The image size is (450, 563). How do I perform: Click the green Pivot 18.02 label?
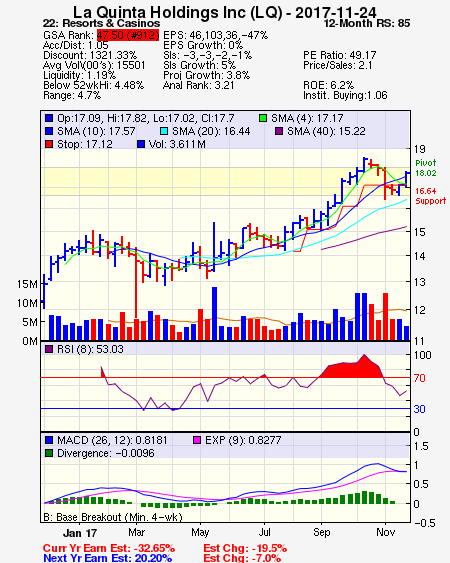click(426, 168)
